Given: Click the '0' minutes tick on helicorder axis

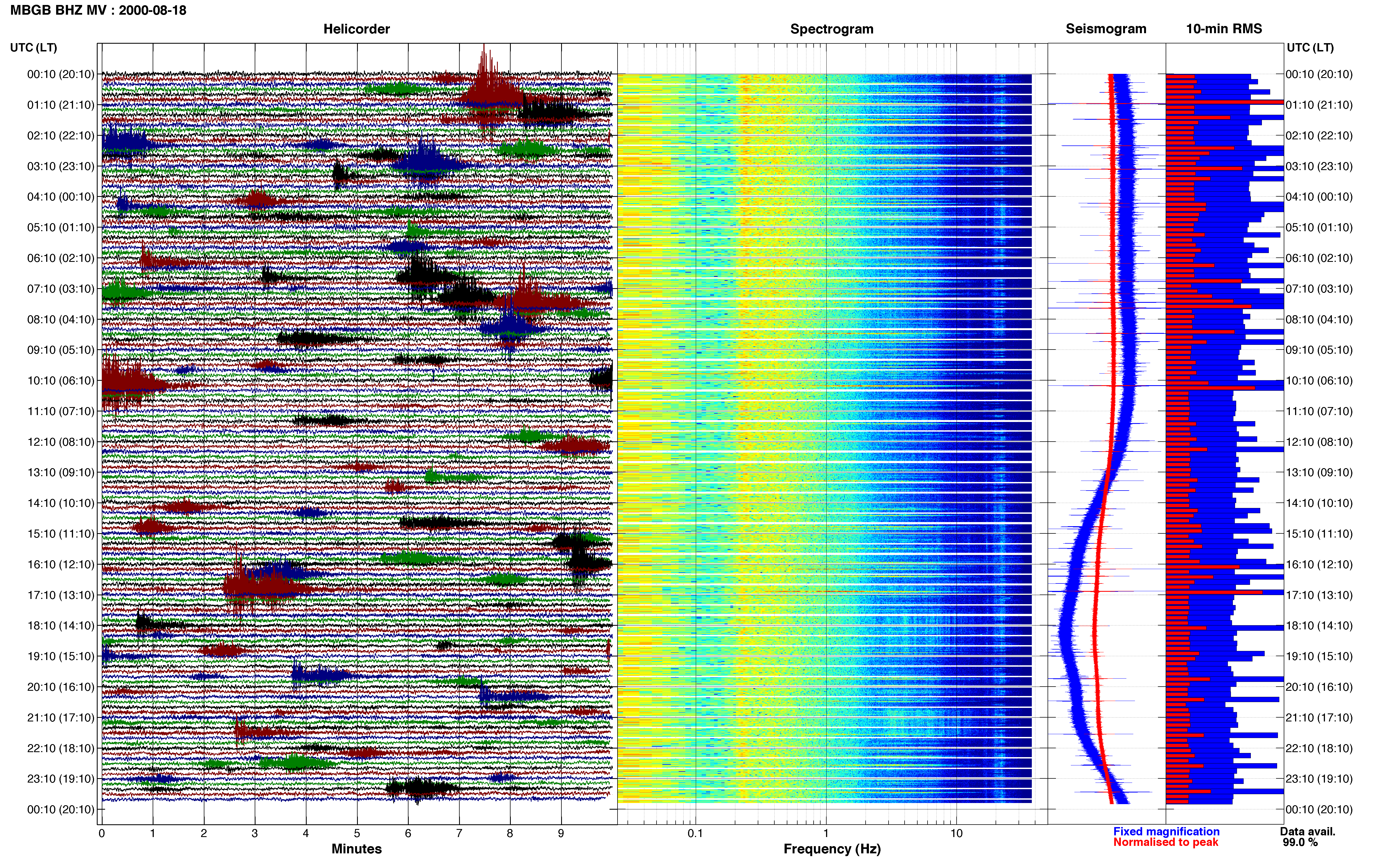Looking at the screenshot, I should 101,833.
